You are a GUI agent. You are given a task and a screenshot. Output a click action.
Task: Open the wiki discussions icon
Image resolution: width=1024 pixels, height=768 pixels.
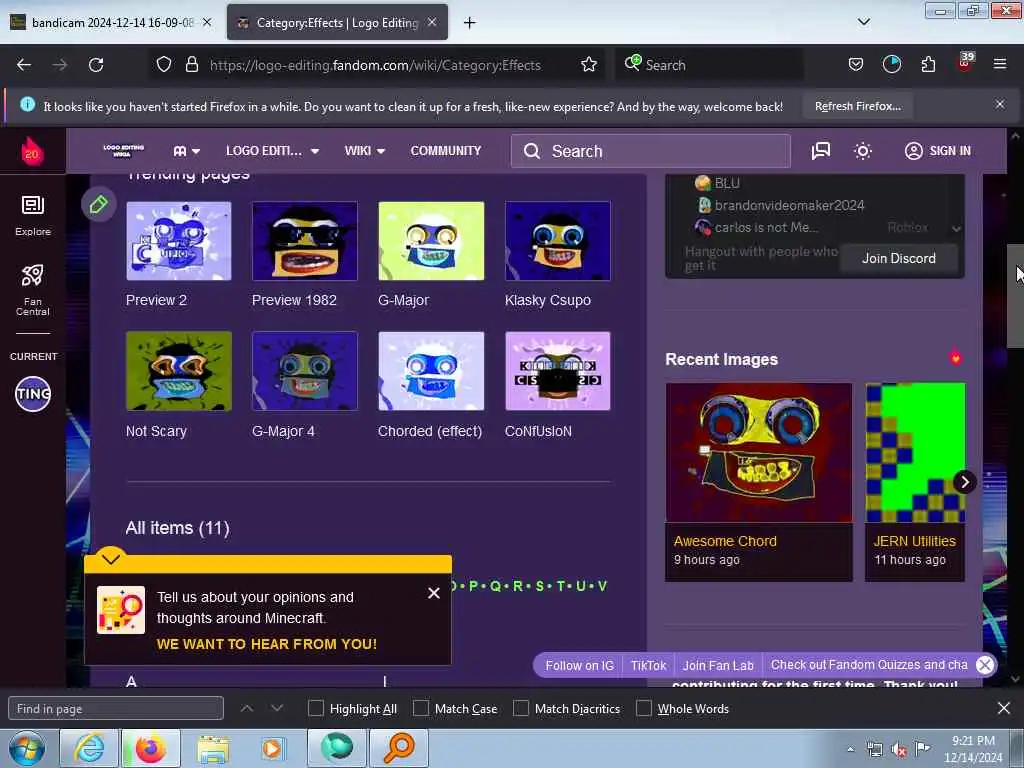pos(820,151)
